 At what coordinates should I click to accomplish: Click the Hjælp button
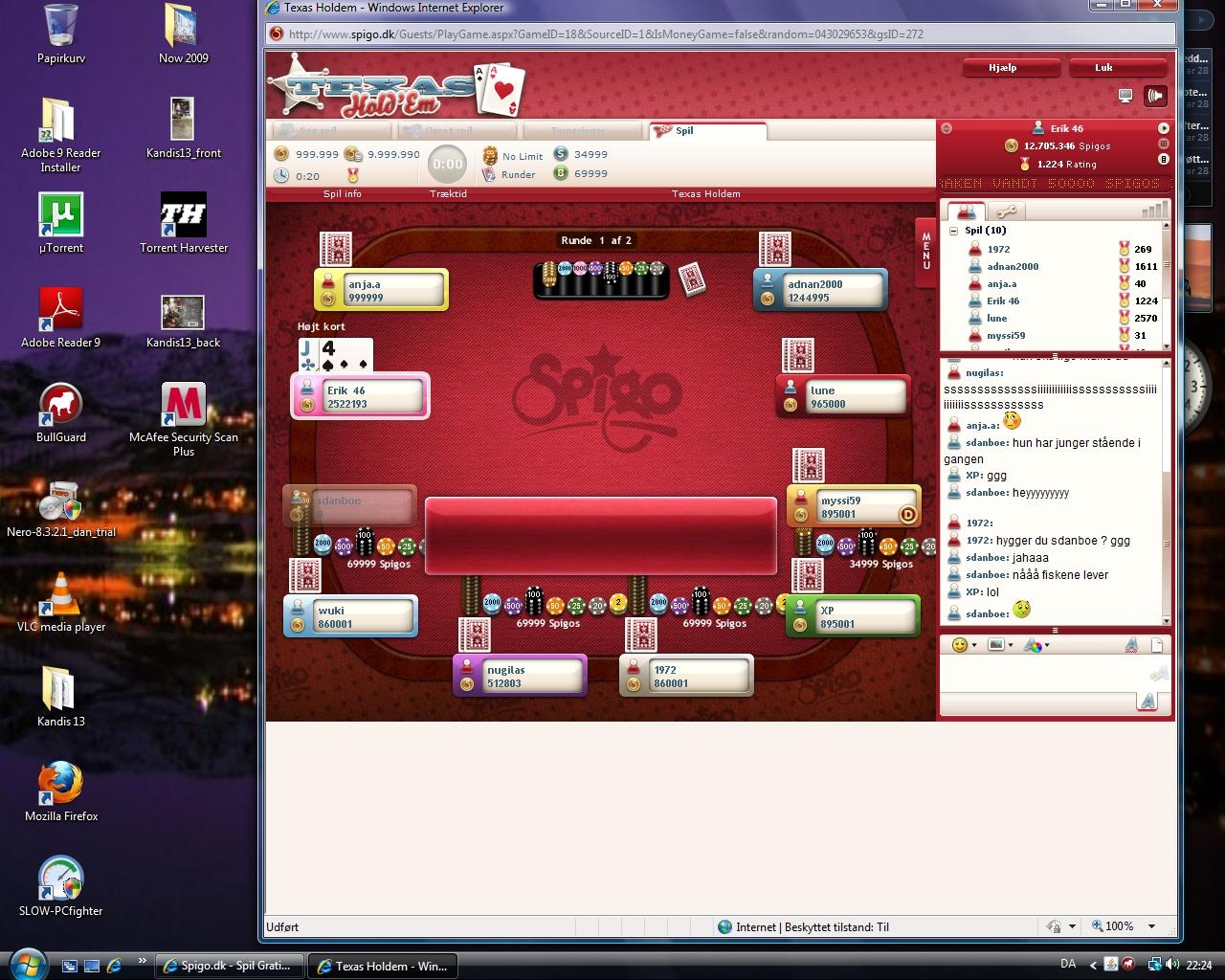click(1011, 68)
